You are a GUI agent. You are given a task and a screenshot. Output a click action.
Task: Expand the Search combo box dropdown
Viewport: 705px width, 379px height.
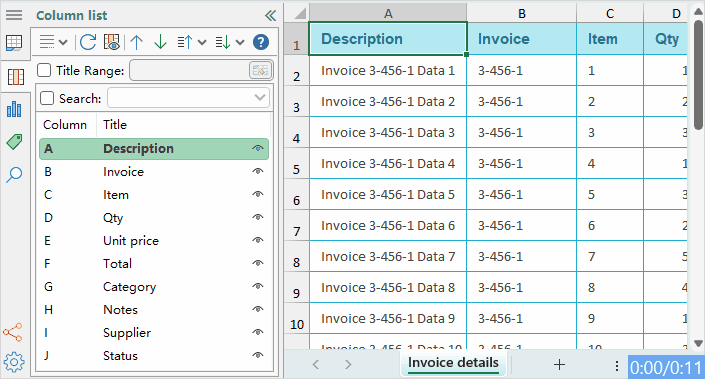pyautogui.click(x=259, y=98)
